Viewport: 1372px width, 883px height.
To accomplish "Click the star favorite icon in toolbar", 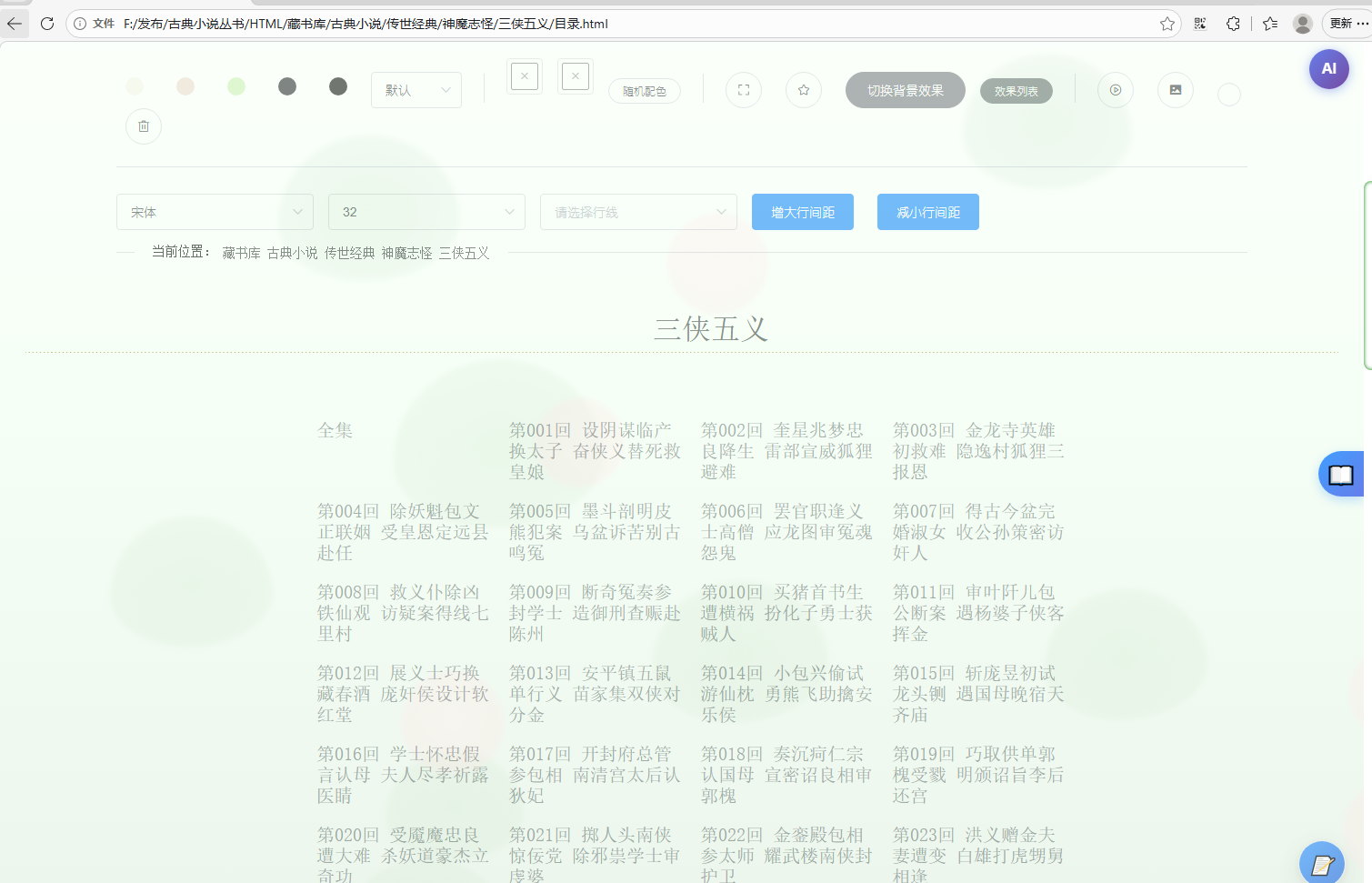I will pos(804,90).
